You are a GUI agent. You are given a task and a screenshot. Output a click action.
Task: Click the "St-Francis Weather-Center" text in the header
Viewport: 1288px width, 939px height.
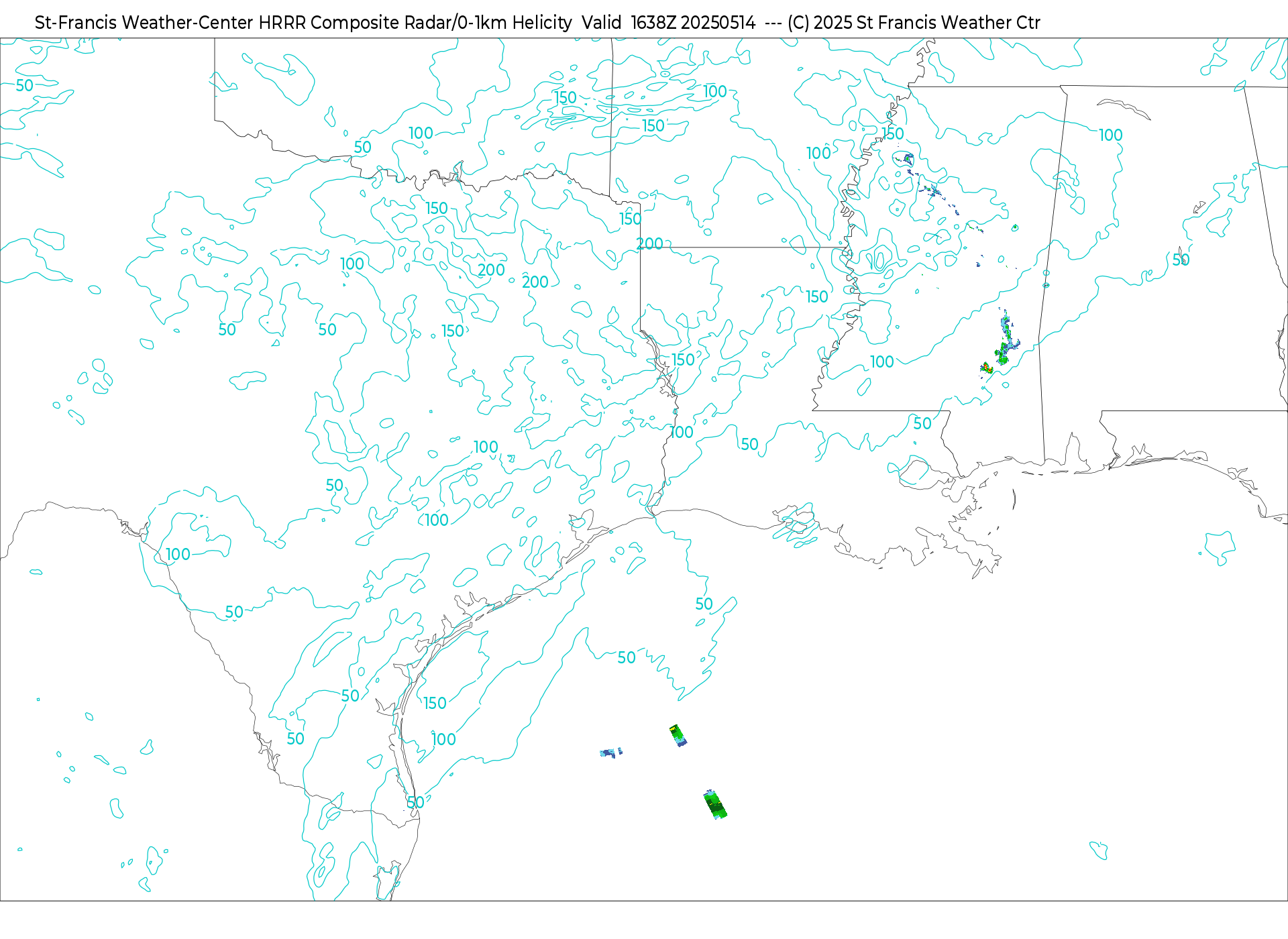click(144, 23)
